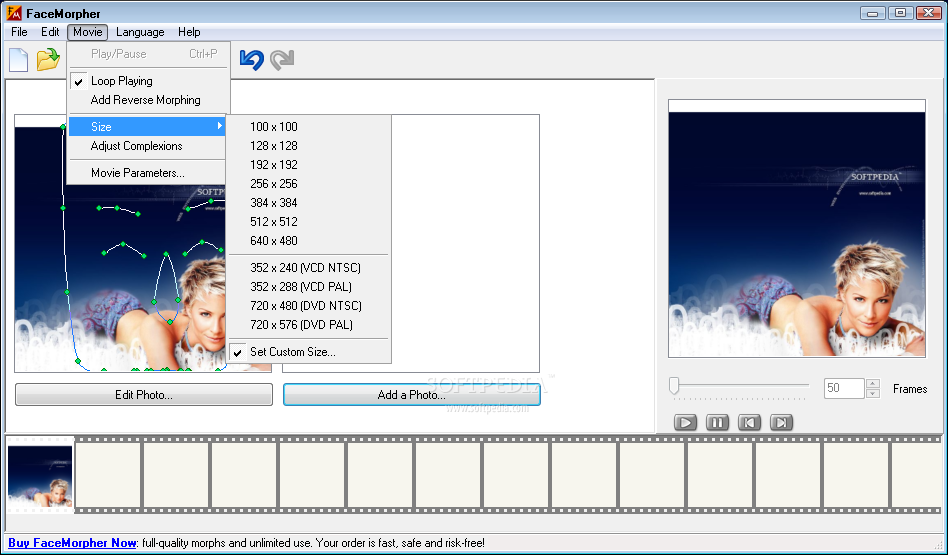Viewport: 948px width, 555px height.
Task: Click the FaceMorpher title bar icon
Action: (14, 13)
